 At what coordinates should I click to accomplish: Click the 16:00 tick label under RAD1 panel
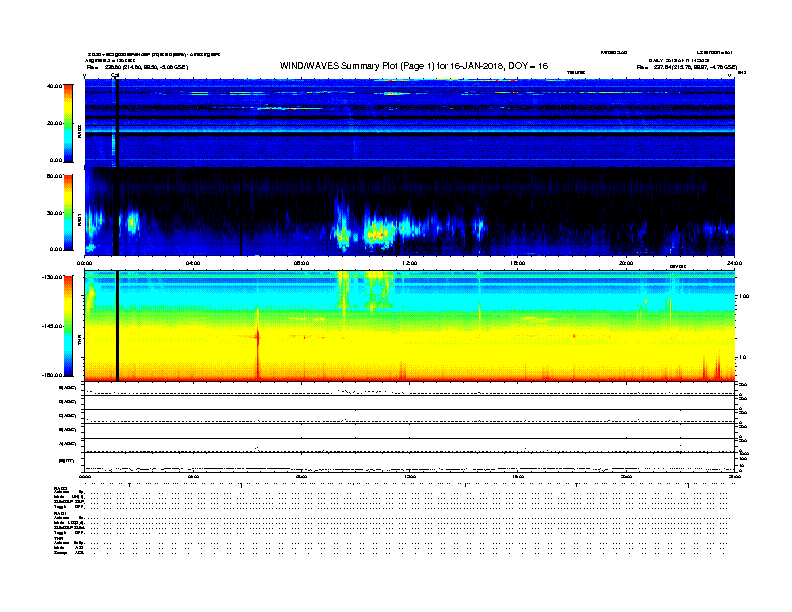tap(518, 263)
